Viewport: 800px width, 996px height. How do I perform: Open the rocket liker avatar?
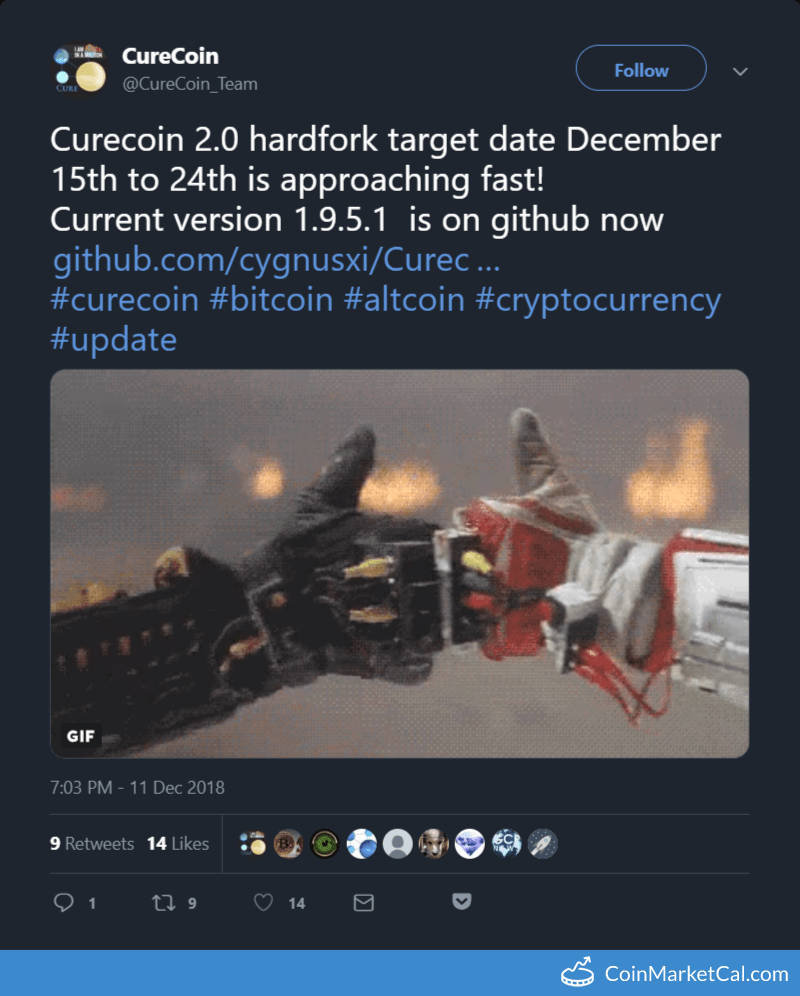pyautogui.click(x=542, y=844)
